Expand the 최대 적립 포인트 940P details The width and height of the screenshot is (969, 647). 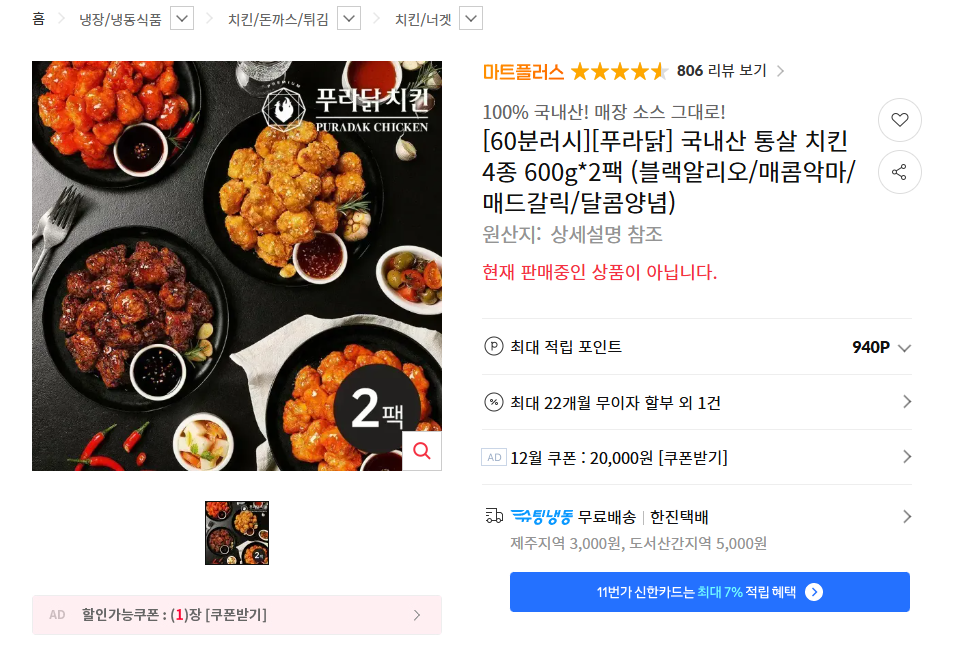coord(696,347)
